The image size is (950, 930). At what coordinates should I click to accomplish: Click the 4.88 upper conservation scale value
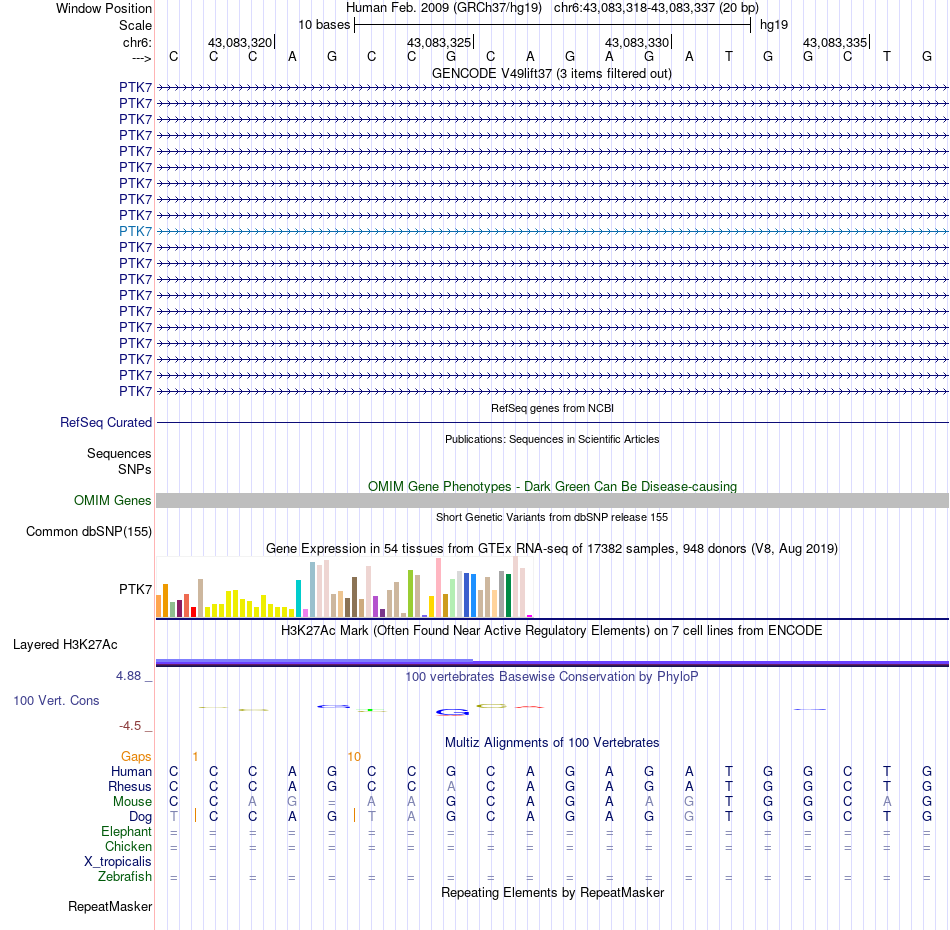(128, 676)
